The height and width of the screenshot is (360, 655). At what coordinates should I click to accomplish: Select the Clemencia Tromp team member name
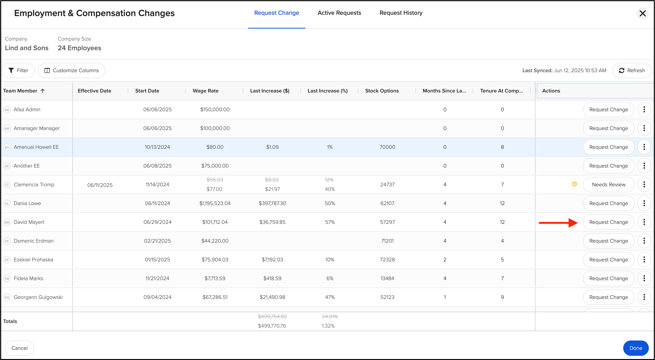click(x=34, y=185)
